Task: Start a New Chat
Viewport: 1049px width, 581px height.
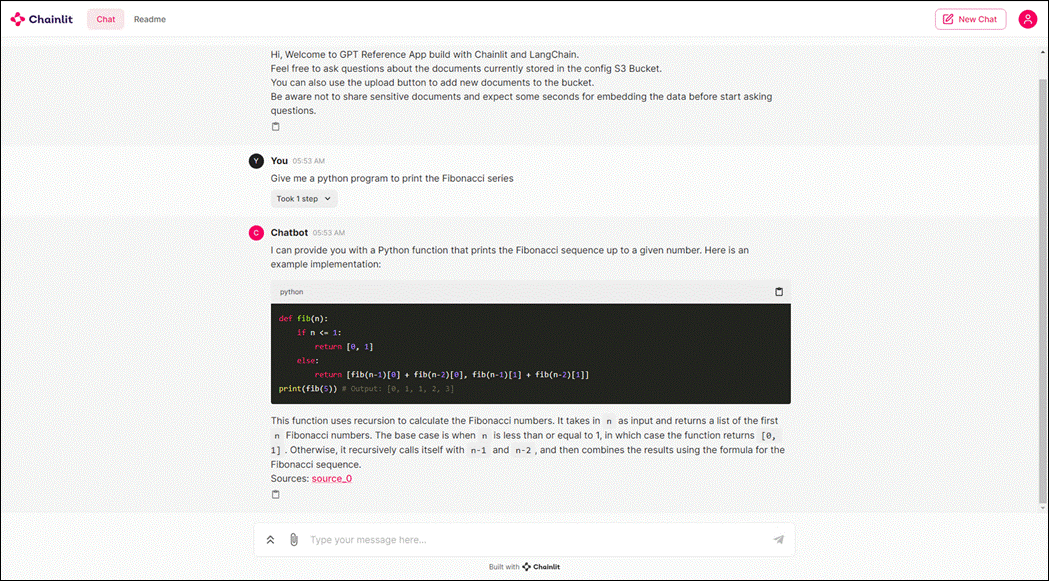Action: click(970, 19)
